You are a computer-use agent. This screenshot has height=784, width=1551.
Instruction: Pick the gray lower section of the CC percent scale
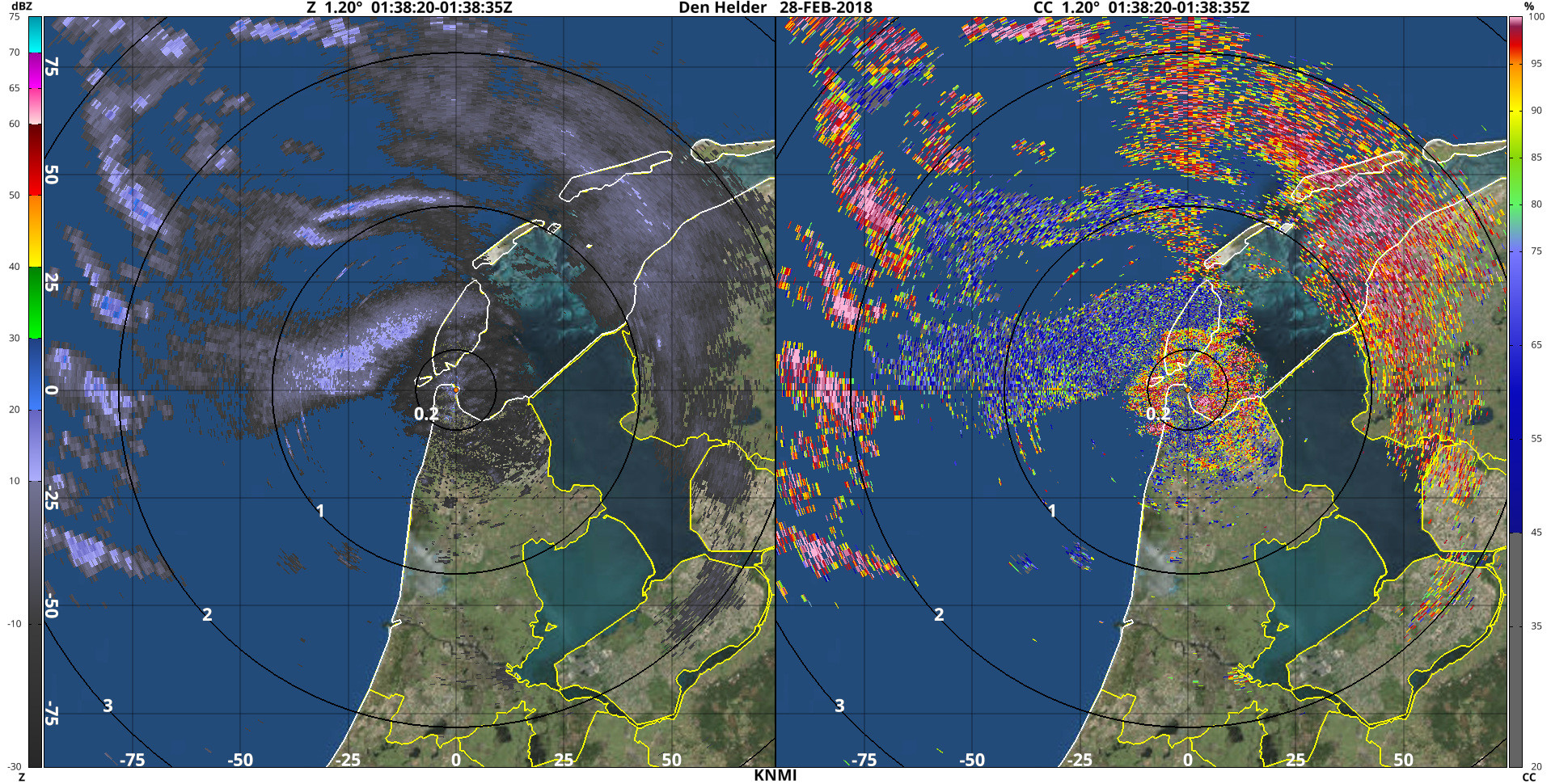[1515, 650]
